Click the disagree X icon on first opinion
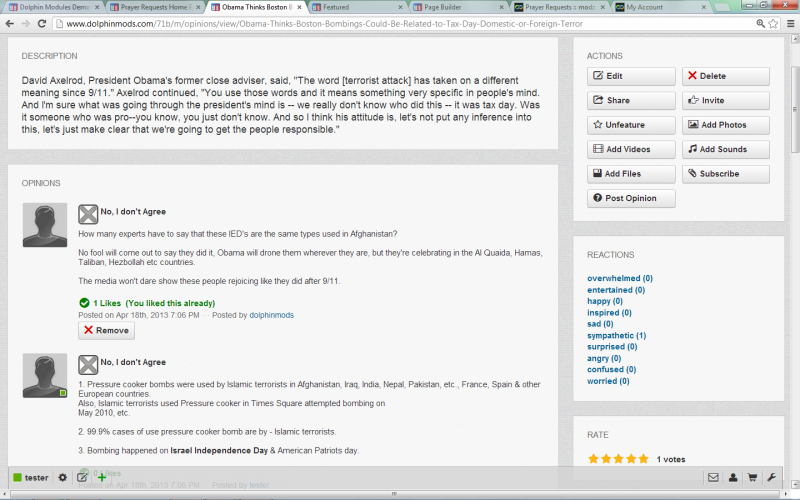 pyautogui.click(x=88, y=214)
